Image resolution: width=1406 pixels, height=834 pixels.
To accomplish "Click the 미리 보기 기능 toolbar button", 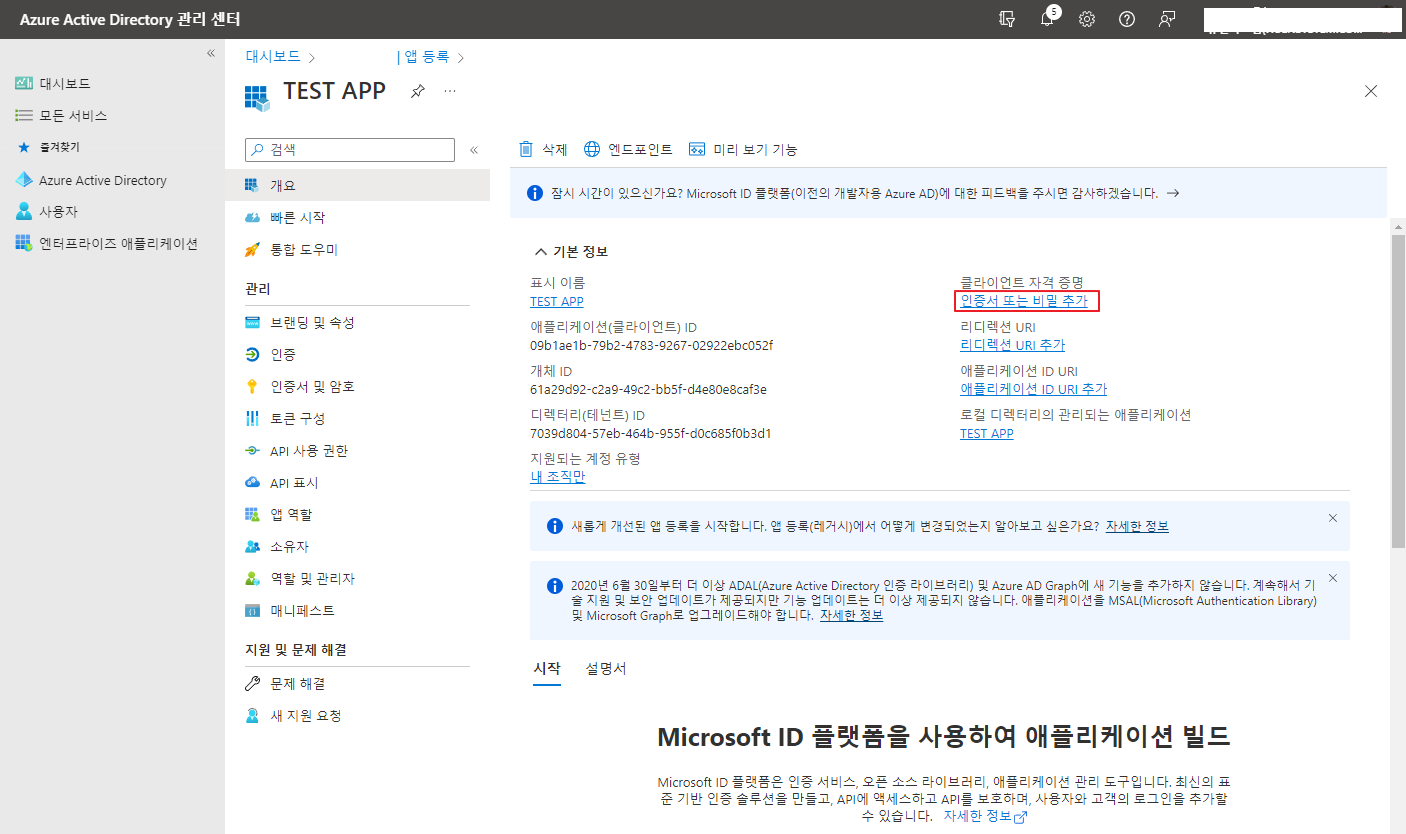I will (x=743, y=150).
